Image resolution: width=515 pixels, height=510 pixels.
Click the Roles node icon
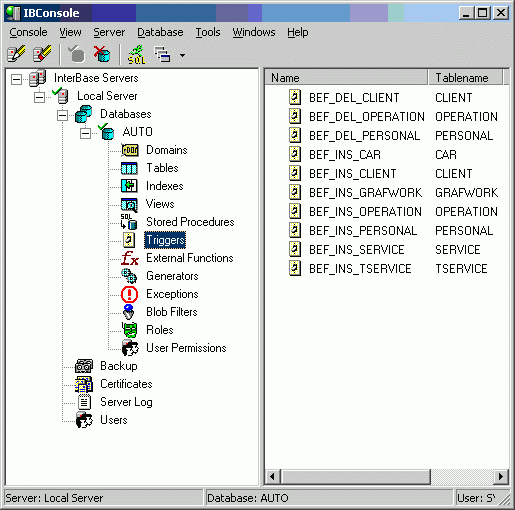(x=130, y=330)
